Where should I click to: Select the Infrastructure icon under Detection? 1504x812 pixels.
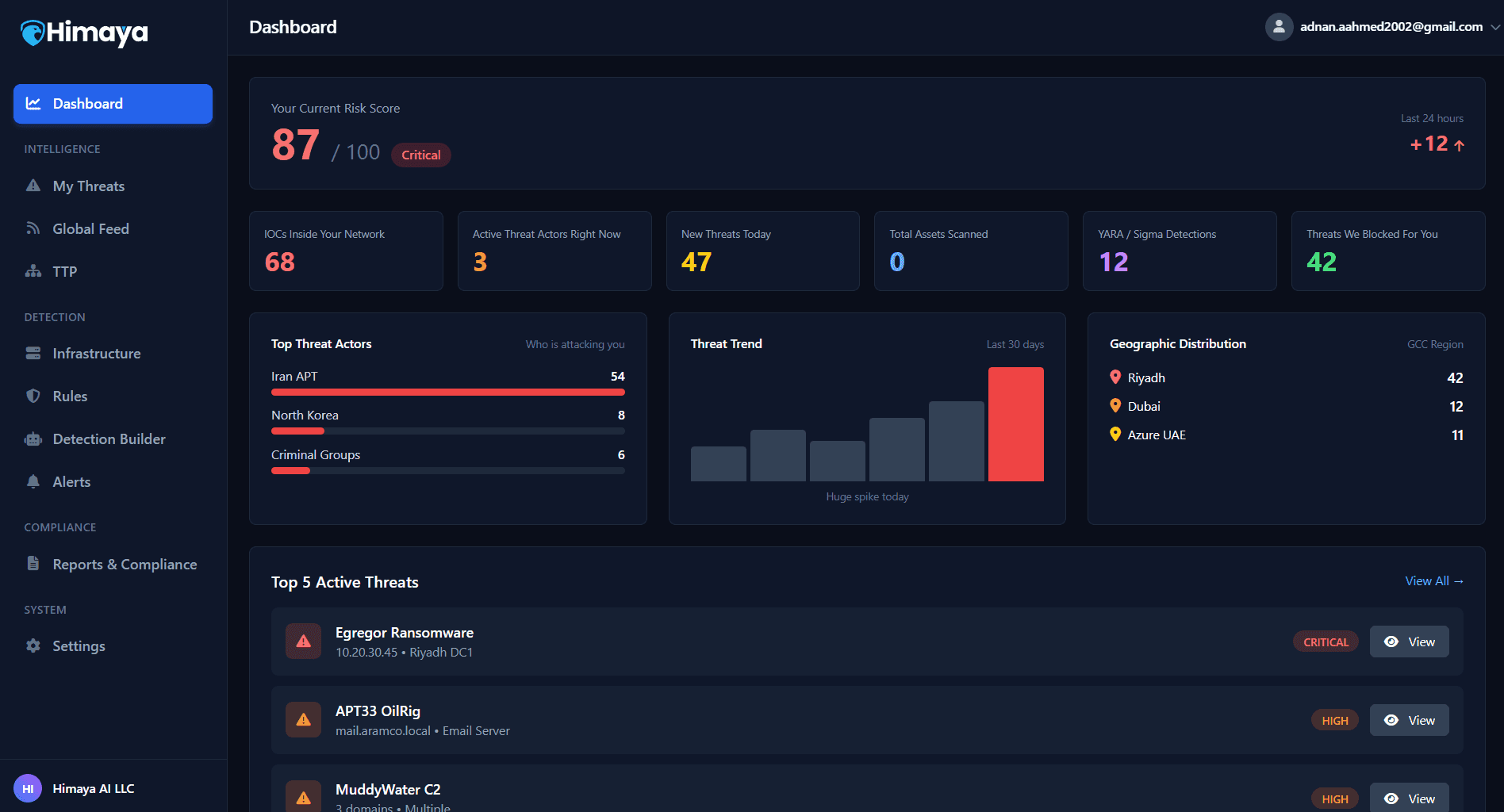coord(33,353)
